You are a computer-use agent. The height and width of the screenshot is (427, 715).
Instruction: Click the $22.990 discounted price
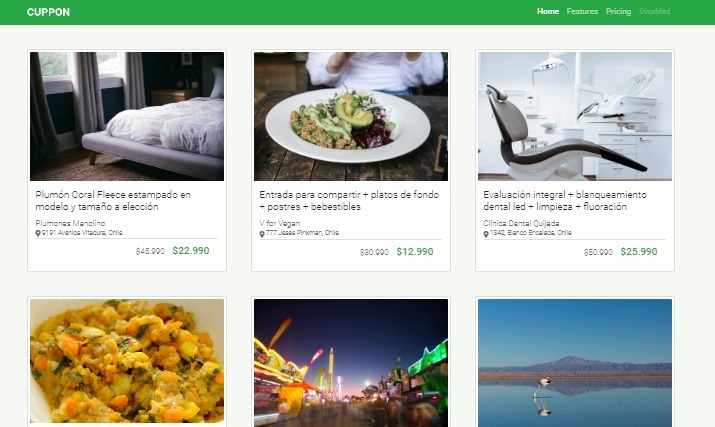pos(190,251)
